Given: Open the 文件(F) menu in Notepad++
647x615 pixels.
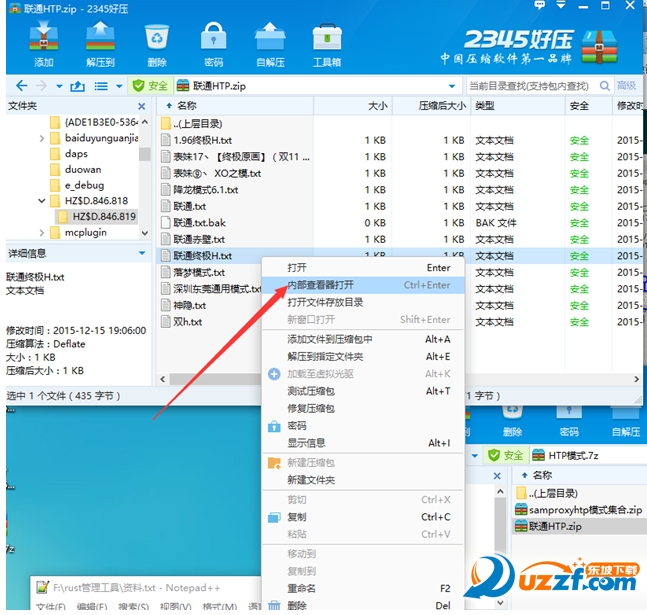Looking at the screenshot, I should point(51,607).
